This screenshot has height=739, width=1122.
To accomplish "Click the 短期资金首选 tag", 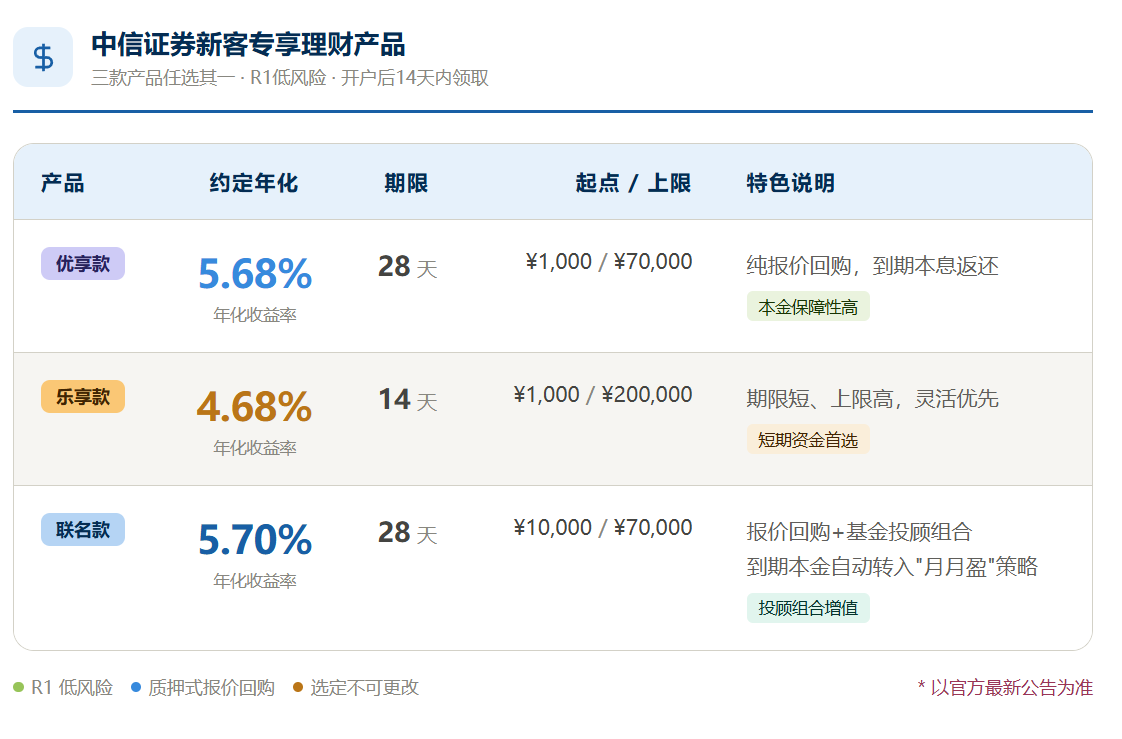I will coord(808,440).
